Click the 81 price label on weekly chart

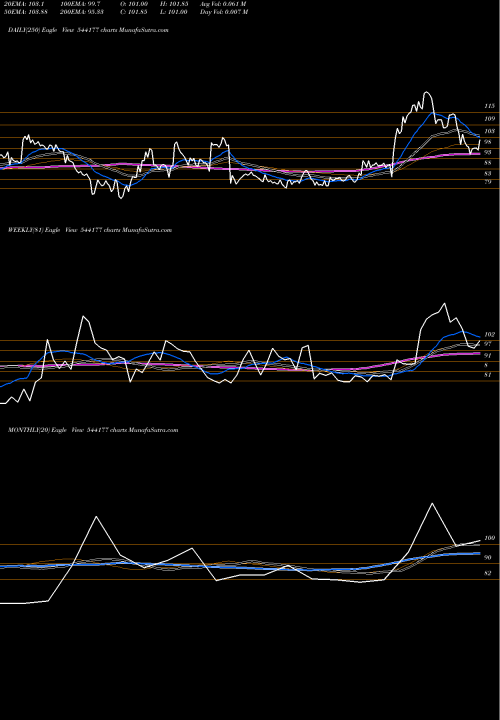pos(488,375)
